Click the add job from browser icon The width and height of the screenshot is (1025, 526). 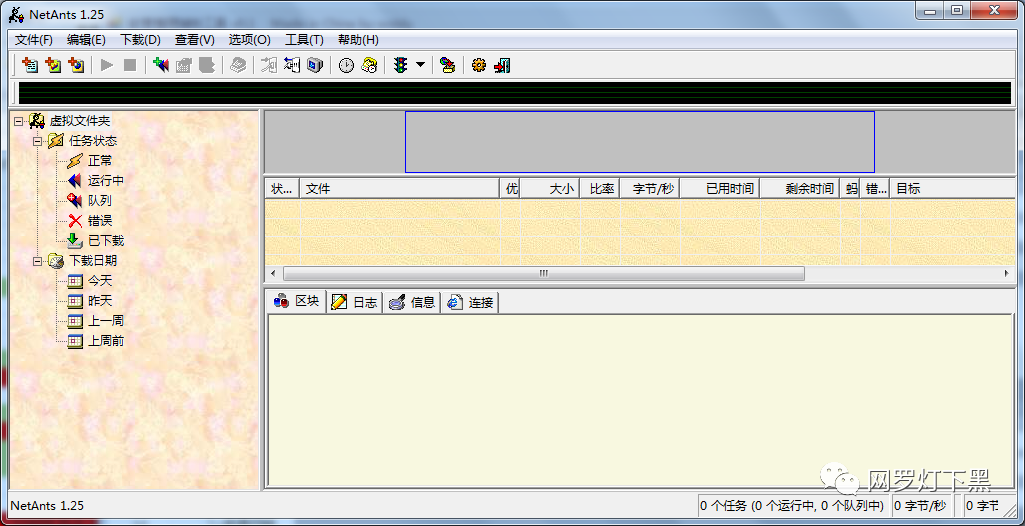76,65
